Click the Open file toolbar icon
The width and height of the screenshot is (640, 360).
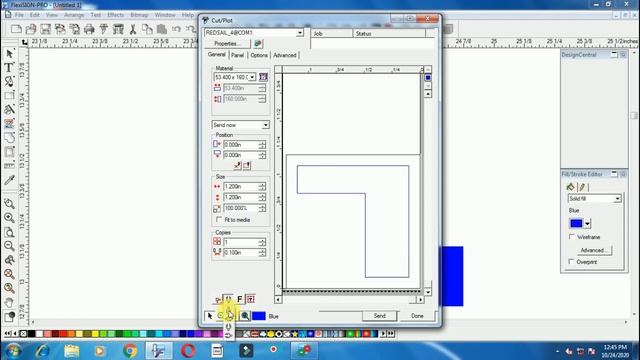click(x=31, y=29)
